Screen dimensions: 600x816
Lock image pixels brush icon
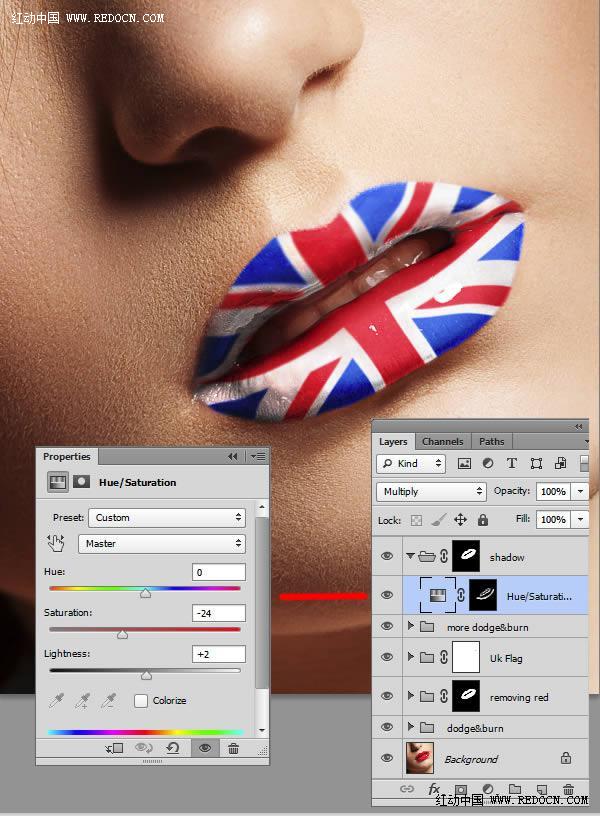click(439, 520)
